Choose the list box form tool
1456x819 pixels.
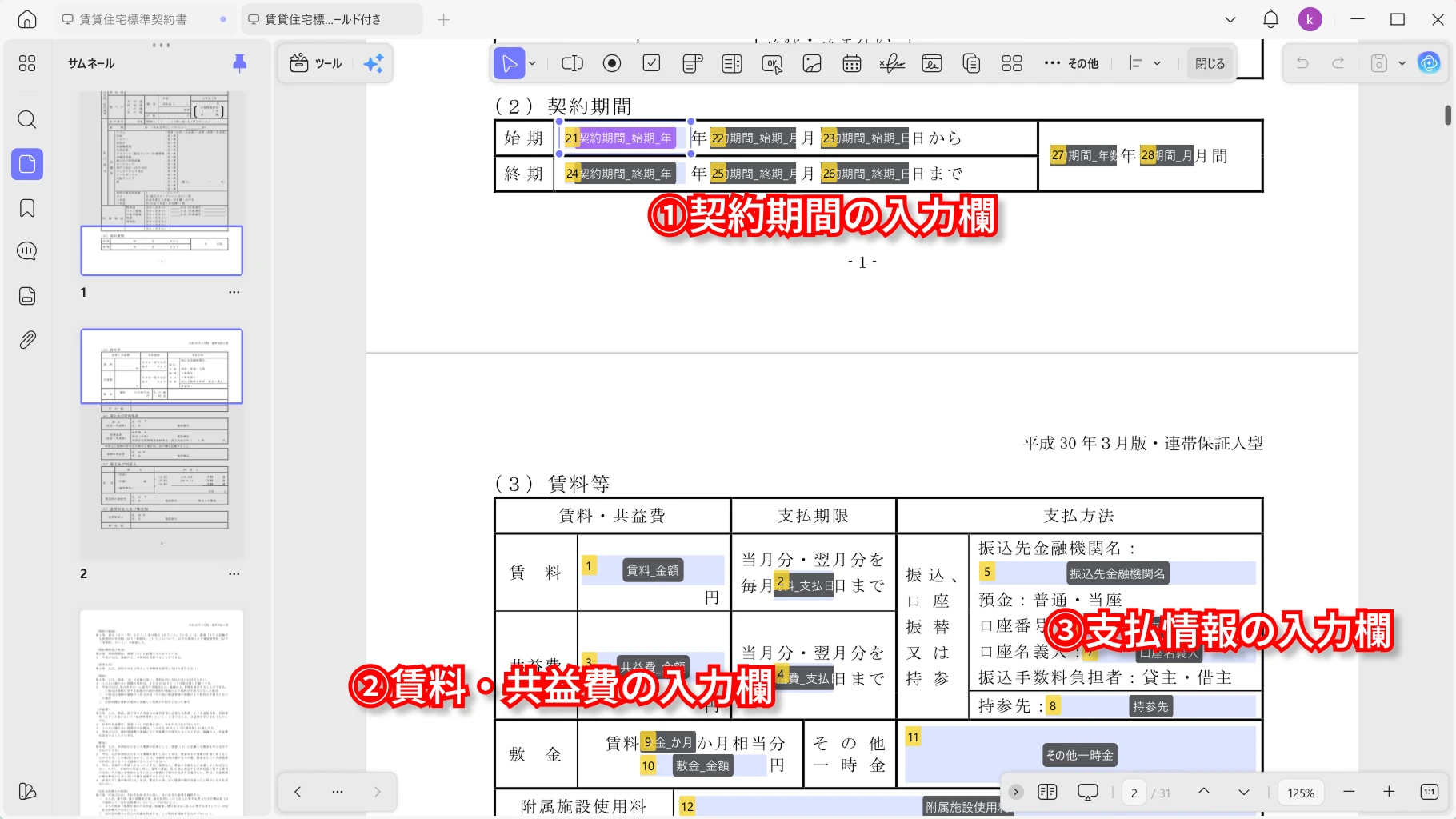[732, 63]
